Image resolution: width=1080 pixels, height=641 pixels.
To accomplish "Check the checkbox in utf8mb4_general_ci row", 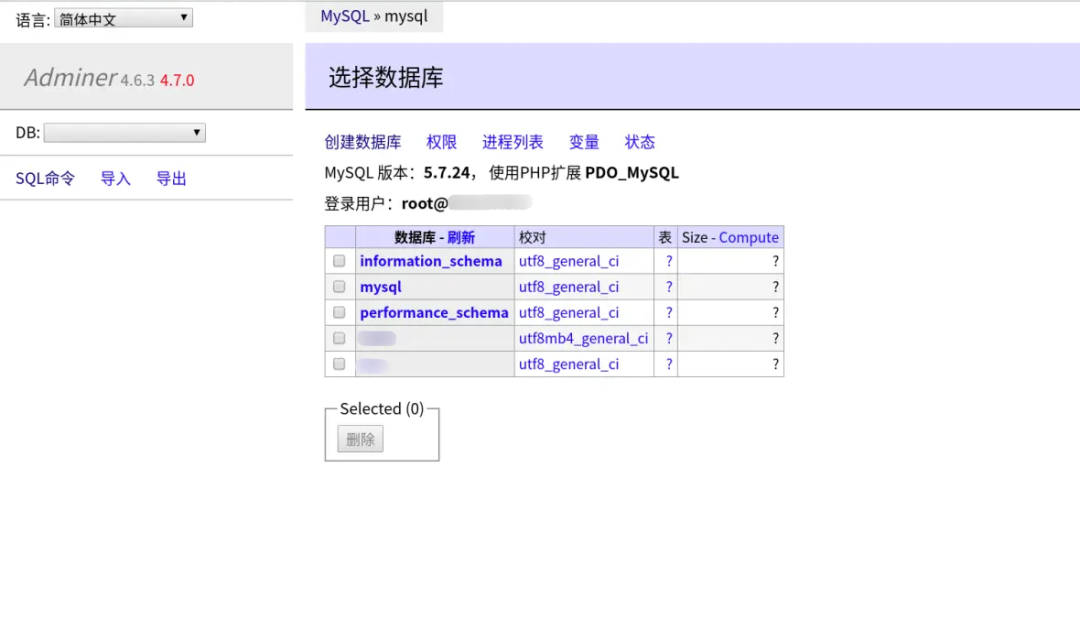I will 339,338.
